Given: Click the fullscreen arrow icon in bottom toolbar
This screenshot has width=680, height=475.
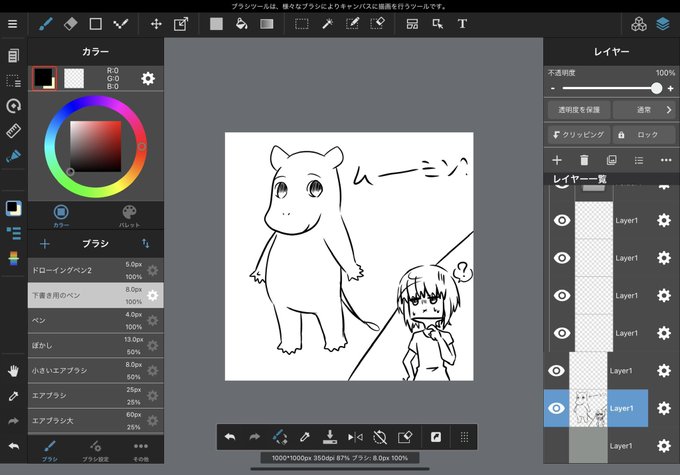Looking at the screenshot, I should [x=436, y=437].
